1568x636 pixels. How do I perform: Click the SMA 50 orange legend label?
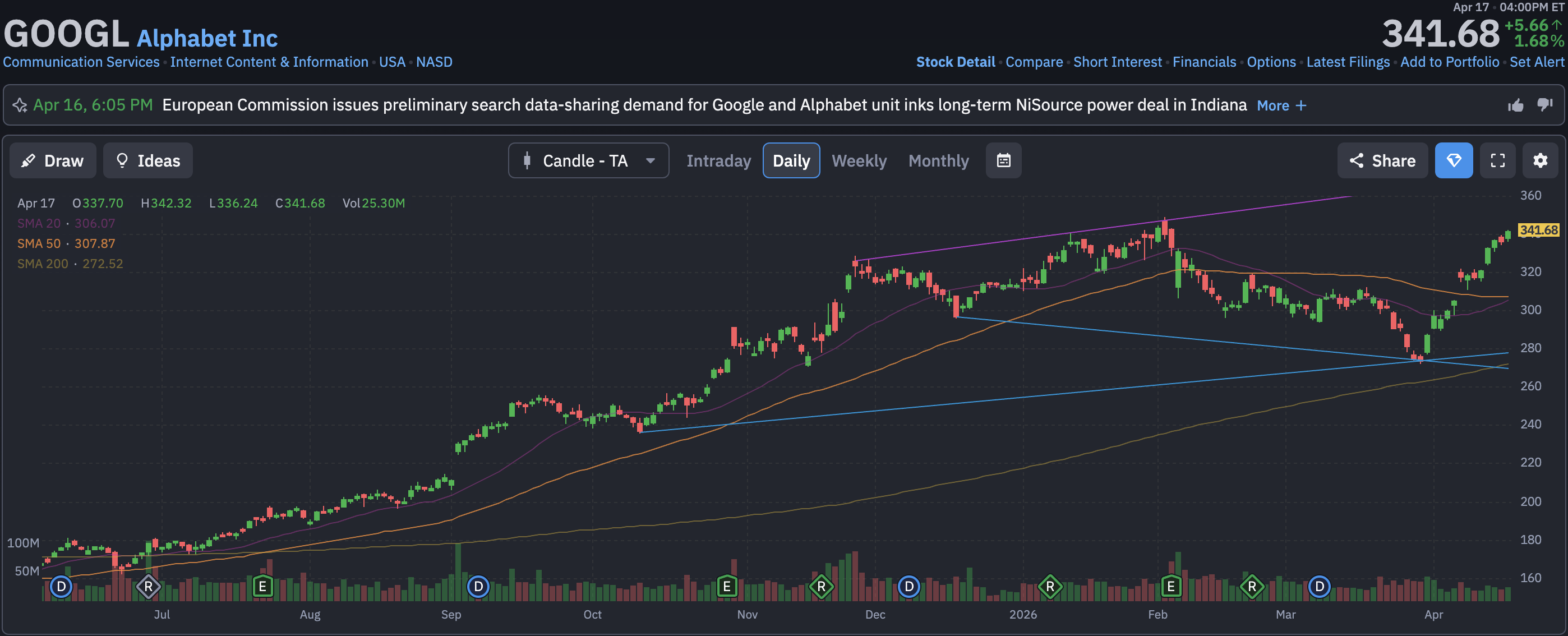tap(39, 243)
